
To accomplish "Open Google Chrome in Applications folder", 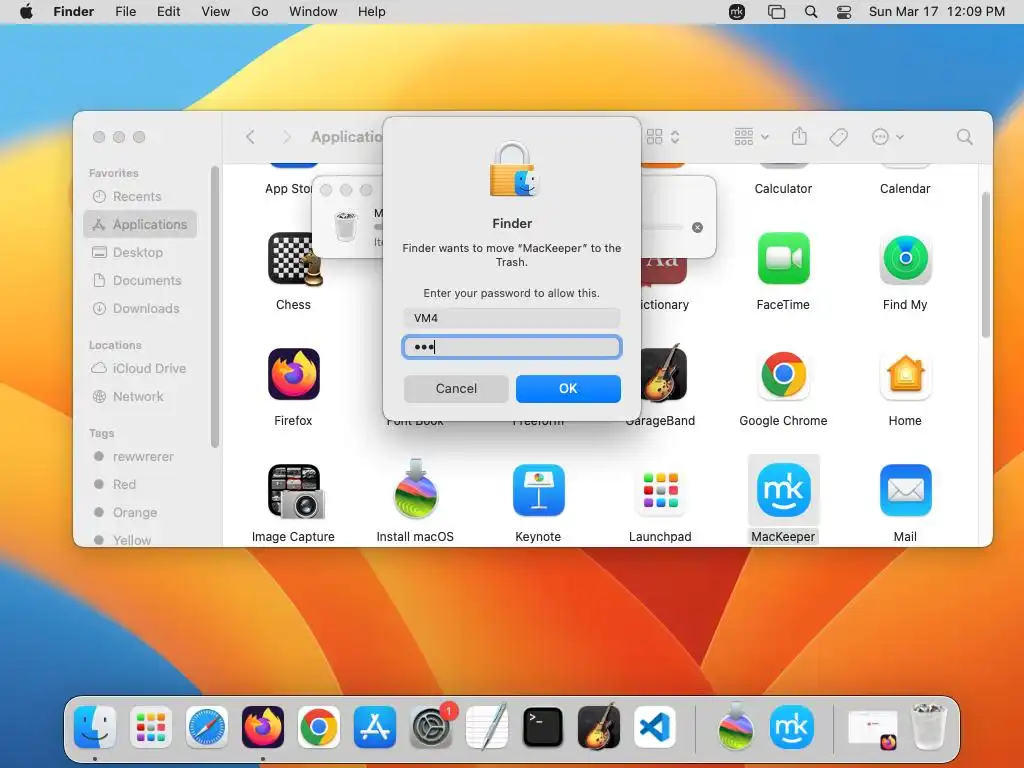I will coord(783,374).
